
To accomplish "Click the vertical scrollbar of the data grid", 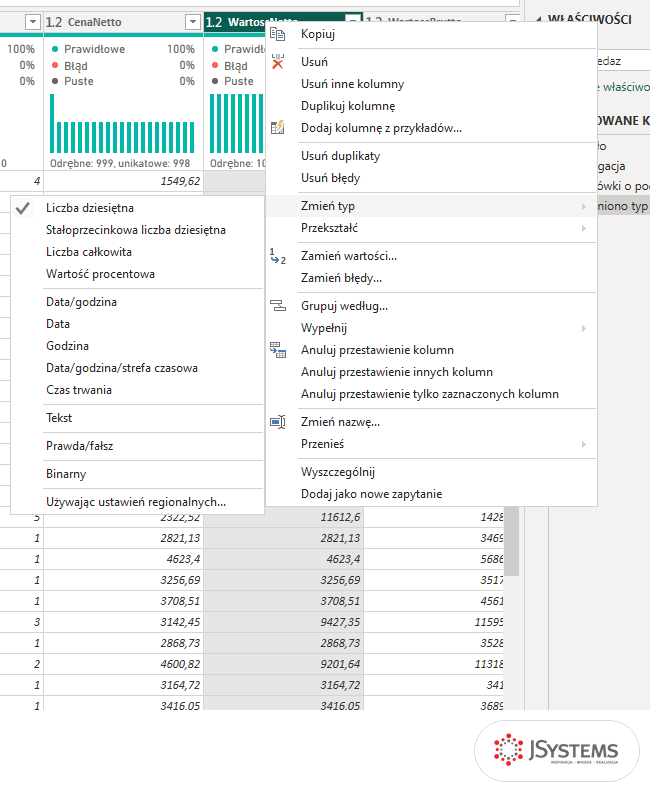I will pyautogui.click(x=512, y=540).
